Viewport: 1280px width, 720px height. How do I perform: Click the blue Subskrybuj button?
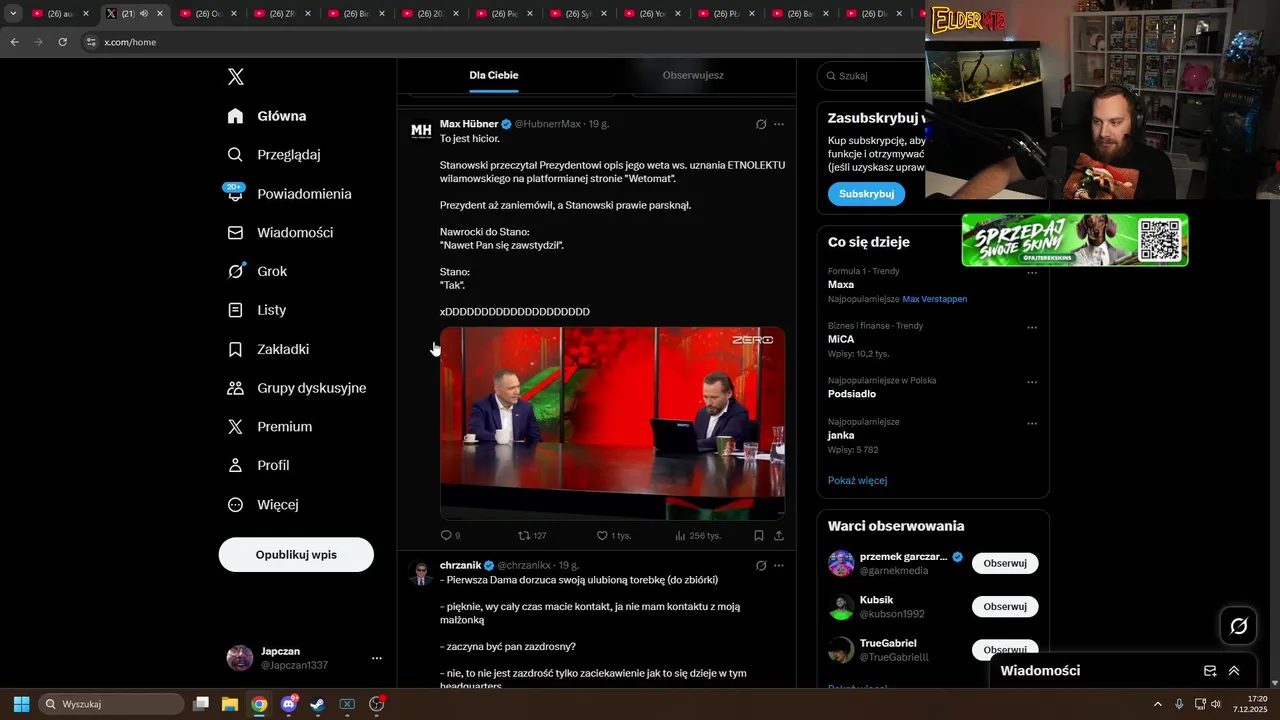coord(866,194)
